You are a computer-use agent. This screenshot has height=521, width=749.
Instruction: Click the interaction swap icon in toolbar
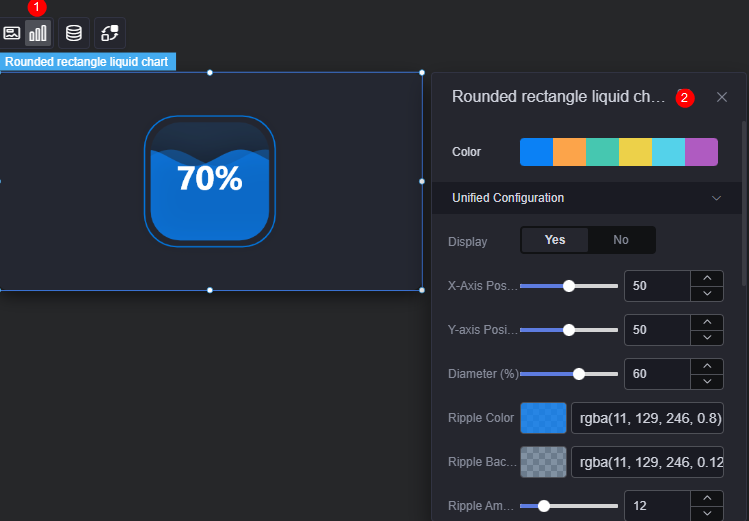click(110, 33)
